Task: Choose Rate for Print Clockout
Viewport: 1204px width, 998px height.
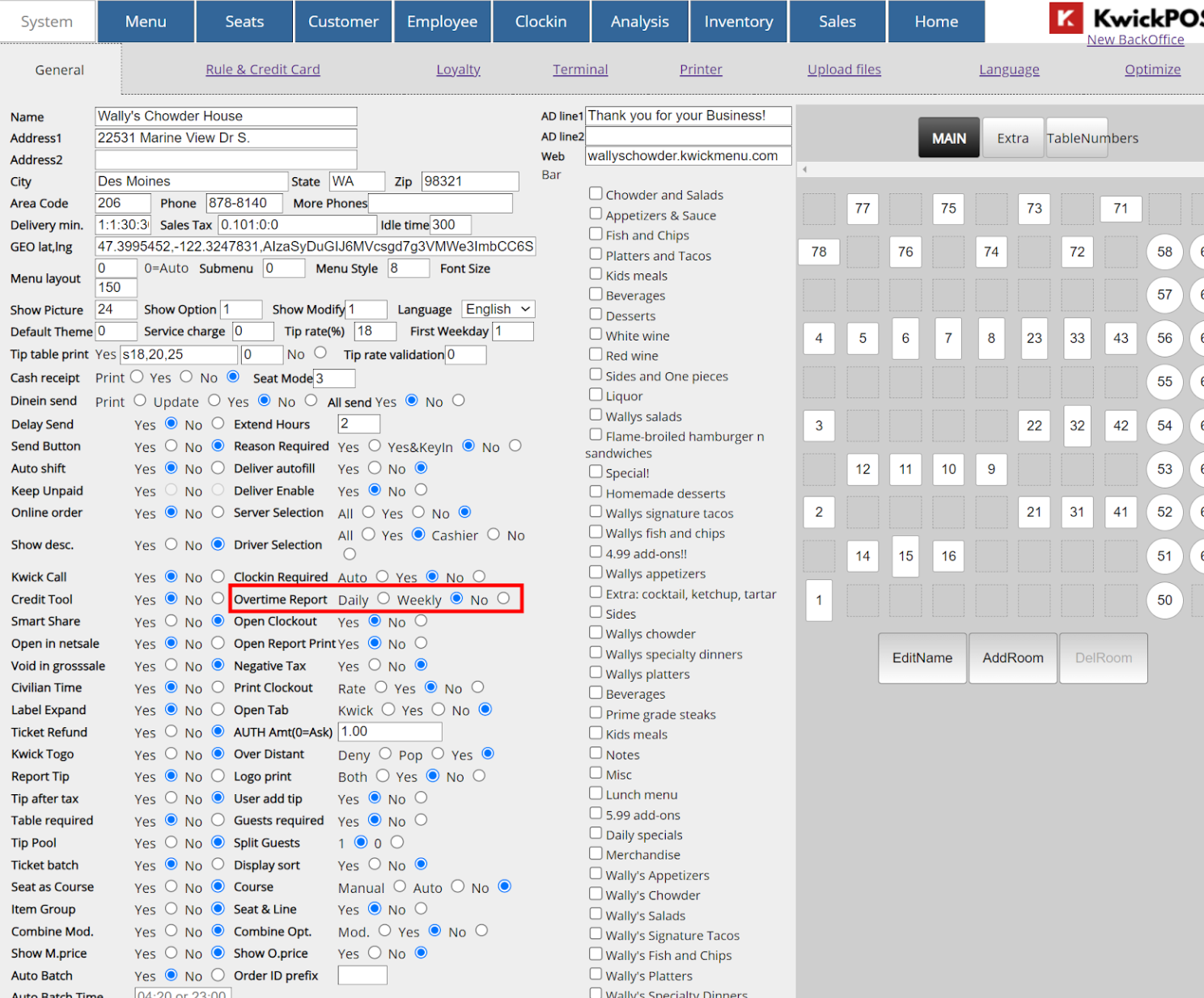Action: click(x=381, y=687)
